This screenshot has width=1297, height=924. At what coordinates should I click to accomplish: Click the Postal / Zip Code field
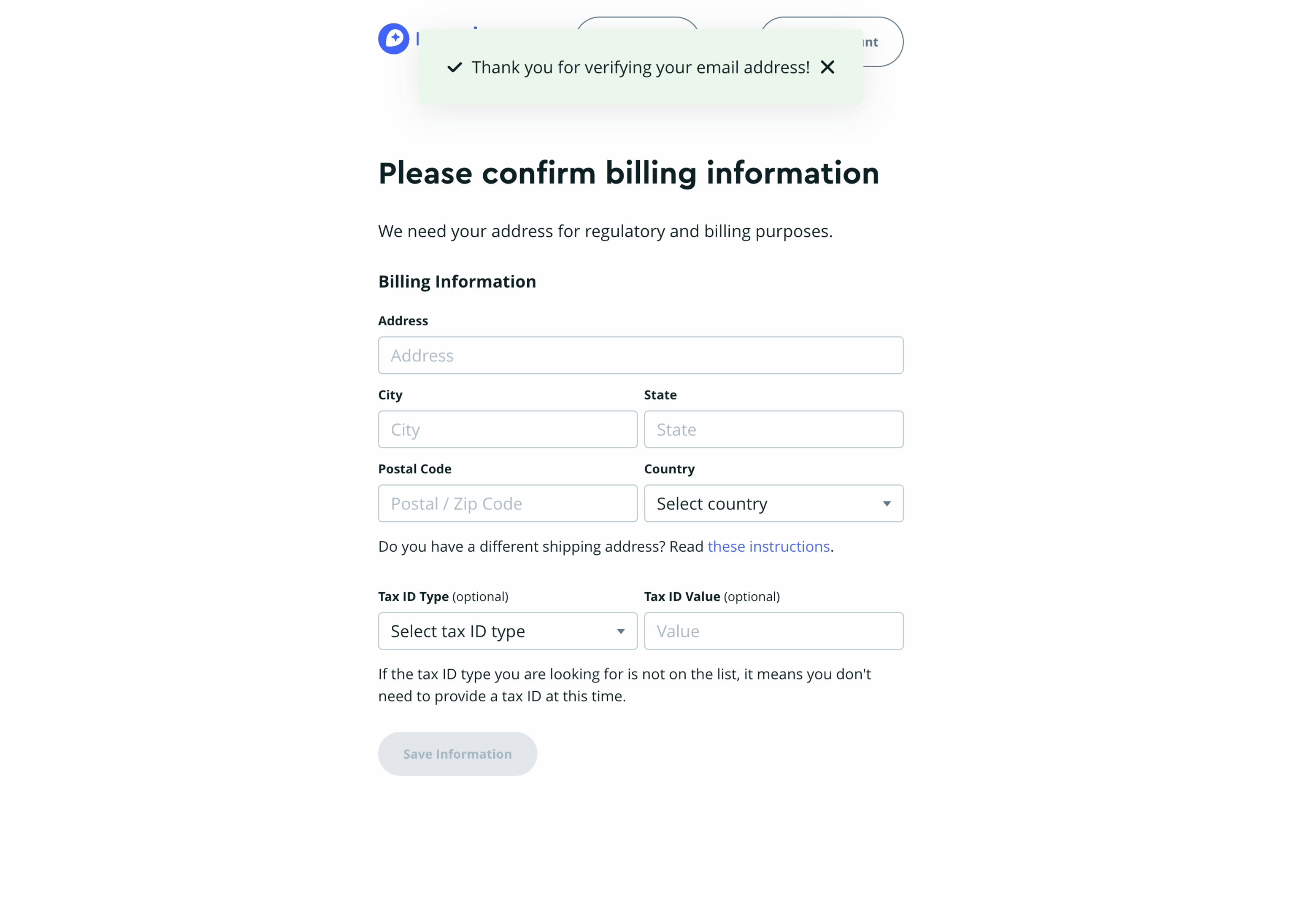coord(507,503)
